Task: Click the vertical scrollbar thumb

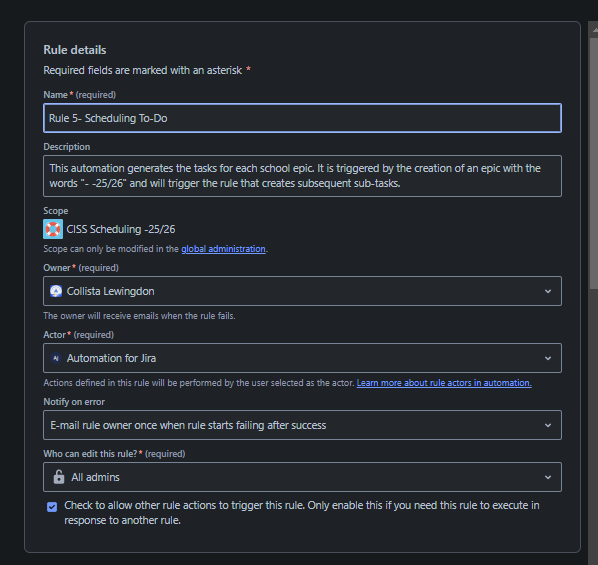Action: pyautogui.click(x=594, y=163)
